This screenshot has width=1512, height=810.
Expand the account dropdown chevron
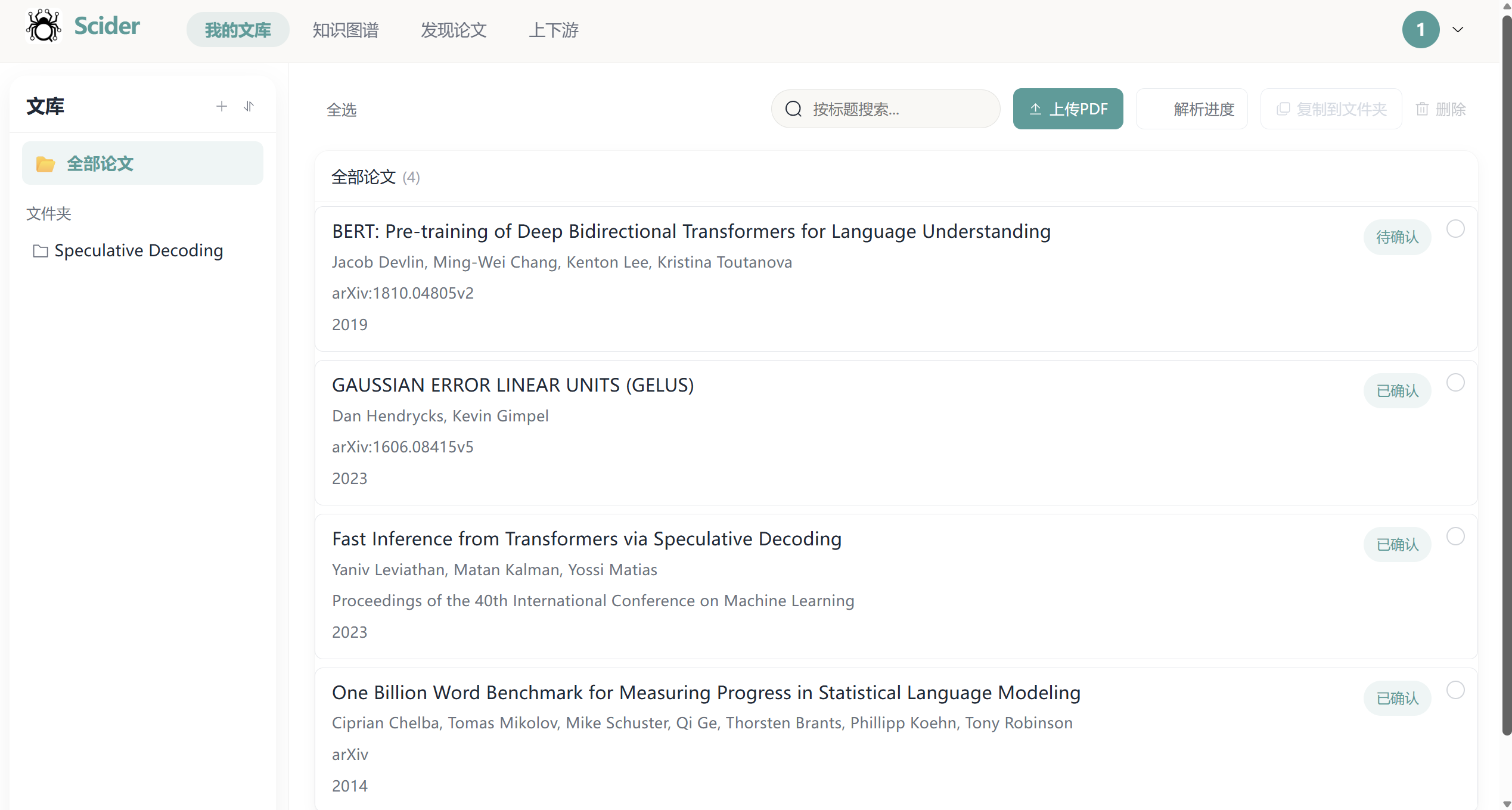coord(1458,30)
